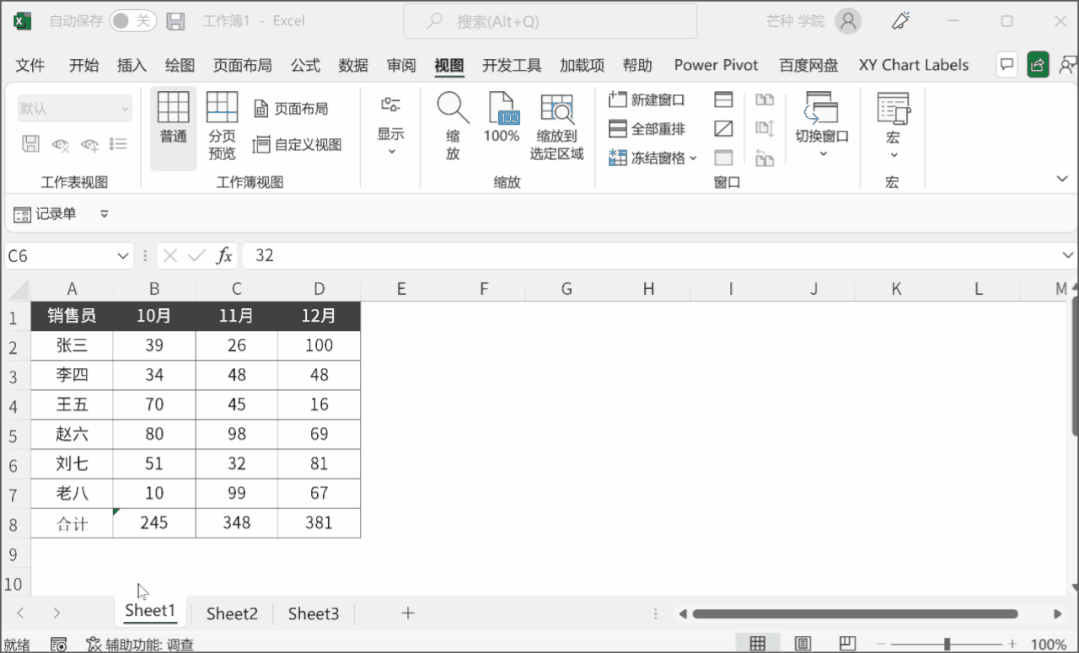Toggle the AutoSave (自动保存) switch
The width and height of the screenshot is (1079, 653).
(132, 21)
